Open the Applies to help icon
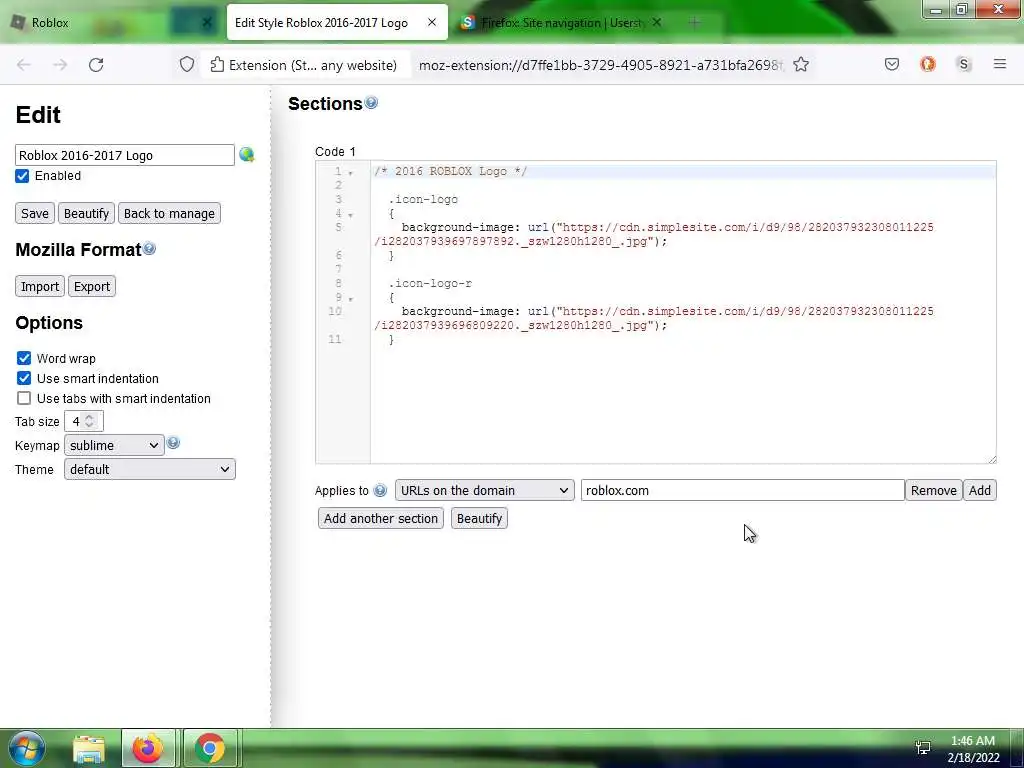This screenshot has width=1024, height=768. [x=380, y=490]
